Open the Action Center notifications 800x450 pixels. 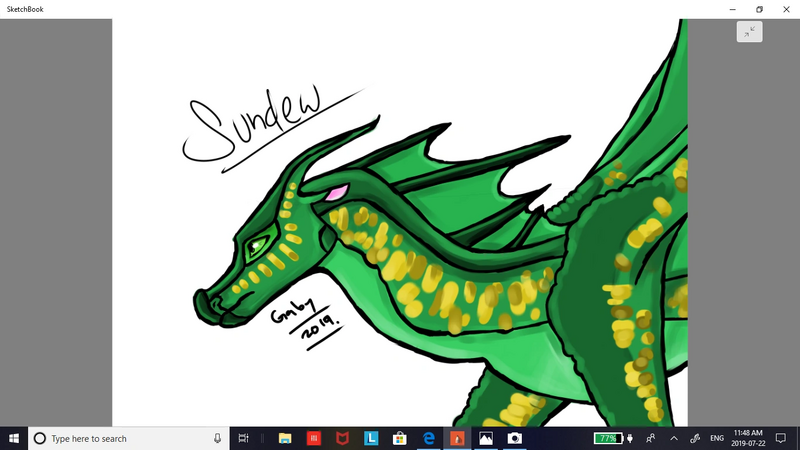coord(781,438)
